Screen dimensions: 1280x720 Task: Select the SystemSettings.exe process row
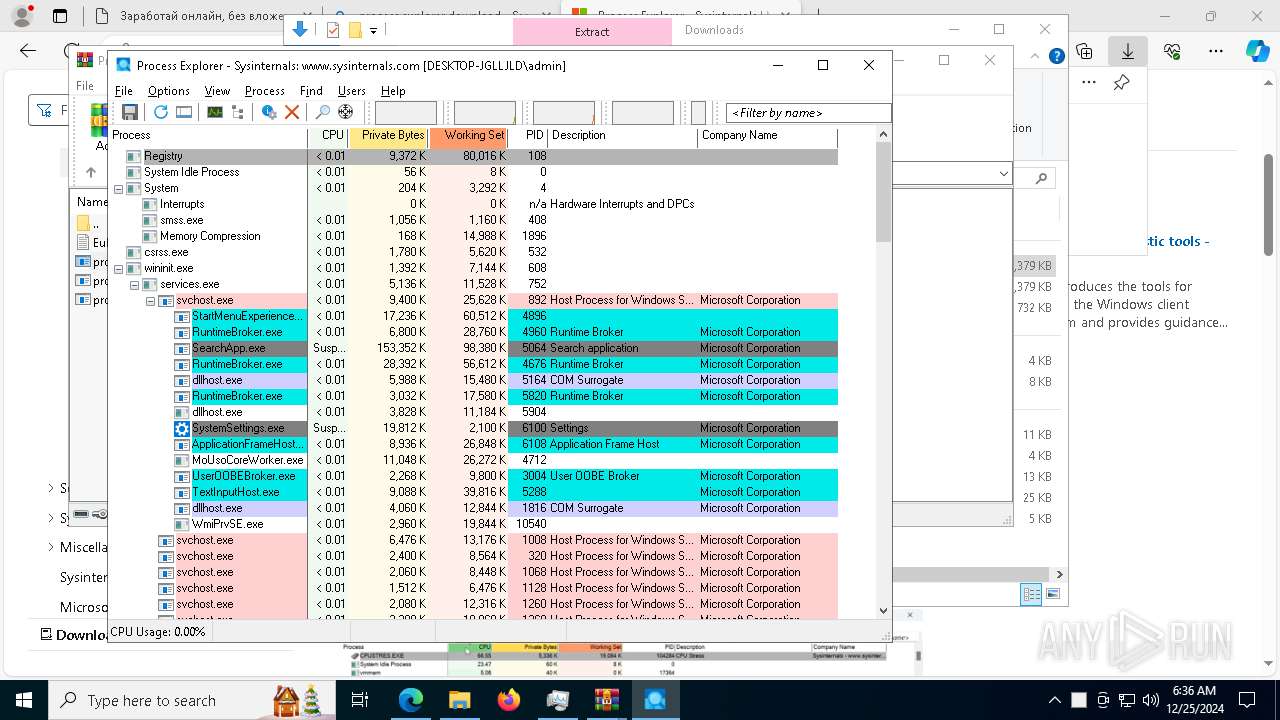(474, 428)
